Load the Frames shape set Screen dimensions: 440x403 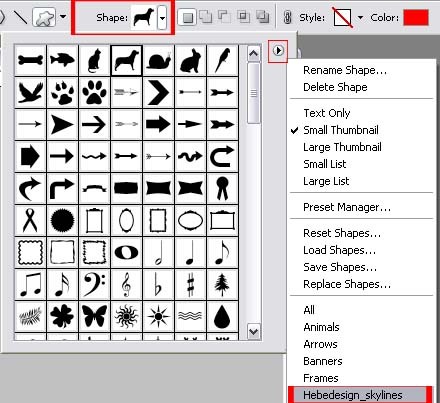[321, 378]
